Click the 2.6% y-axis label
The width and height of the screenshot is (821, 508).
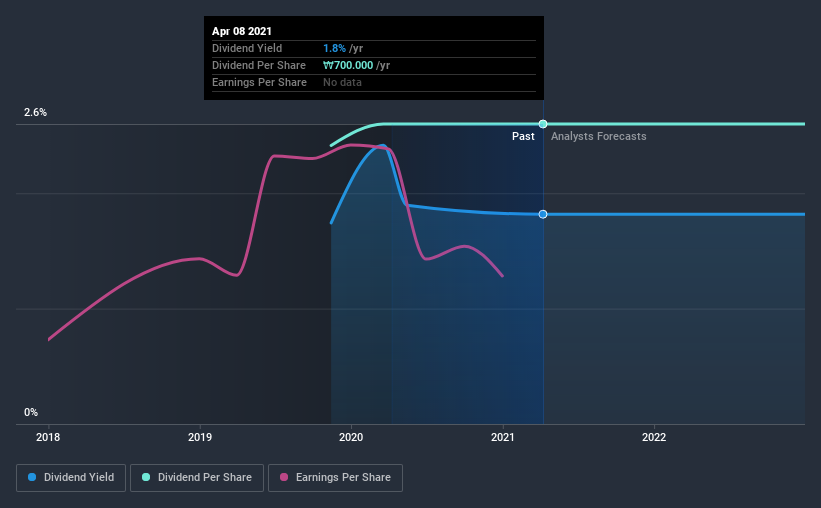pos(36,113)
